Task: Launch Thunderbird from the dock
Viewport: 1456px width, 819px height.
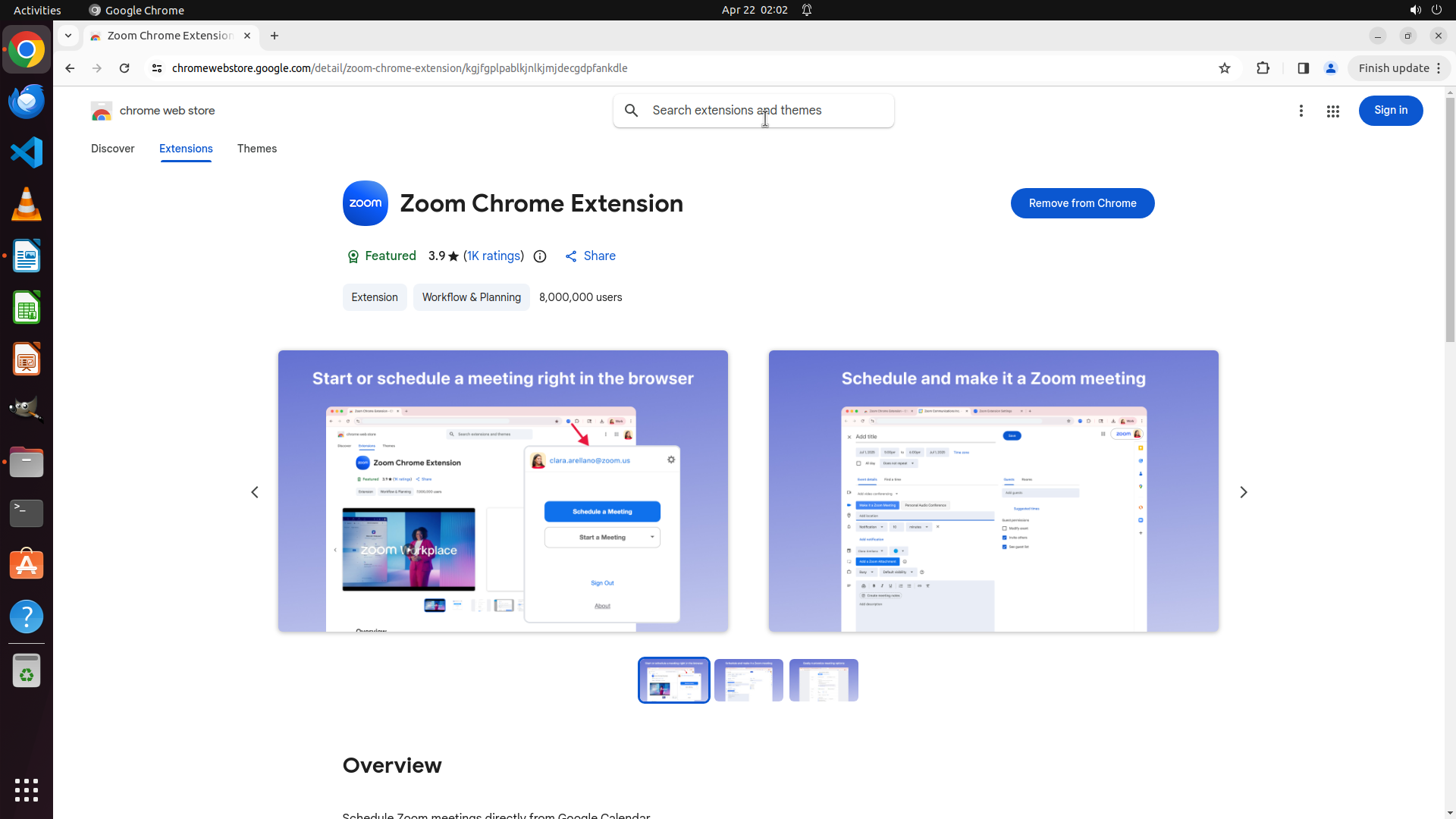Action: pyautogui.click(x=27, y=102)
